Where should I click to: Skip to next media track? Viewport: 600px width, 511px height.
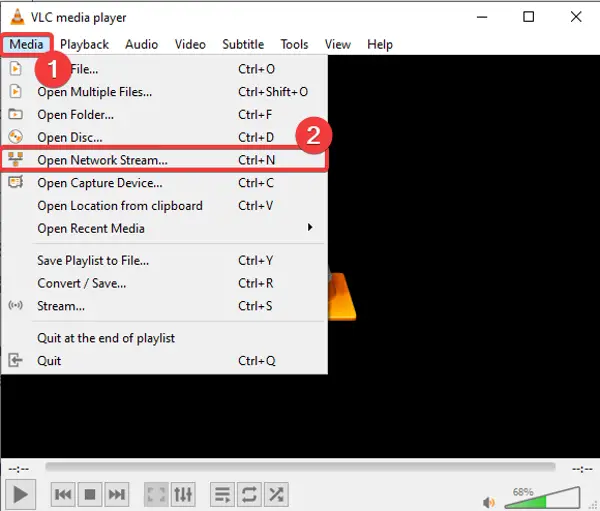coord(117,494)
